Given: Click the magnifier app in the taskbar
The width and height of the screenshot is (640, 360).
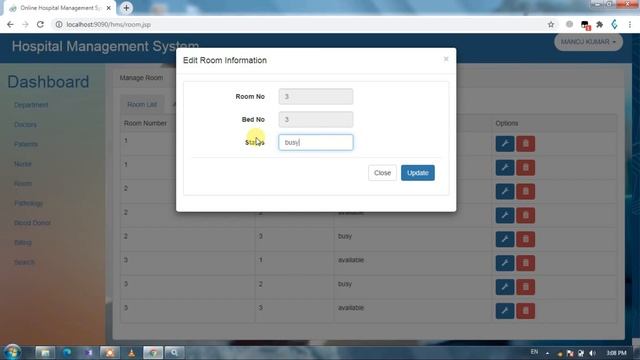Looking at the screenshot, I should point(174,352).
